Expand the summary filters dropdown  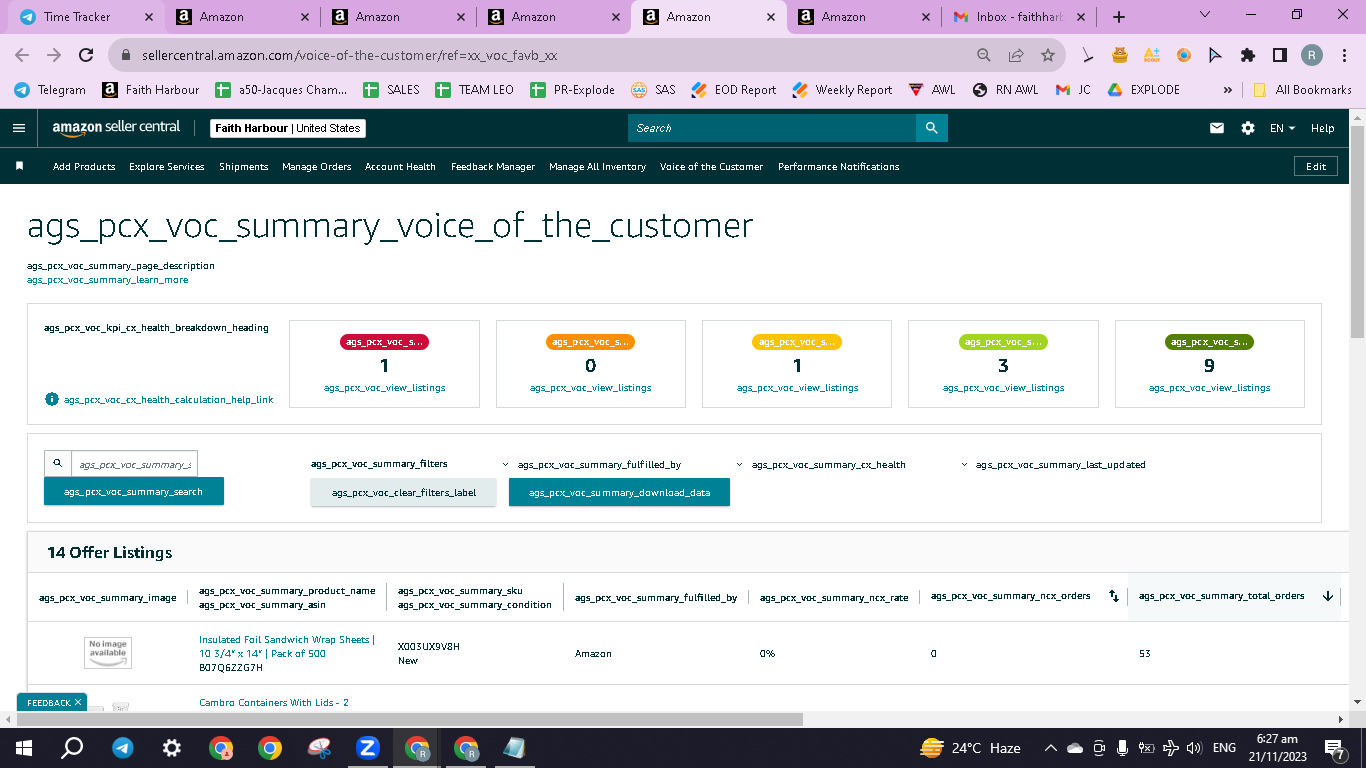click(x=379, y=464)
